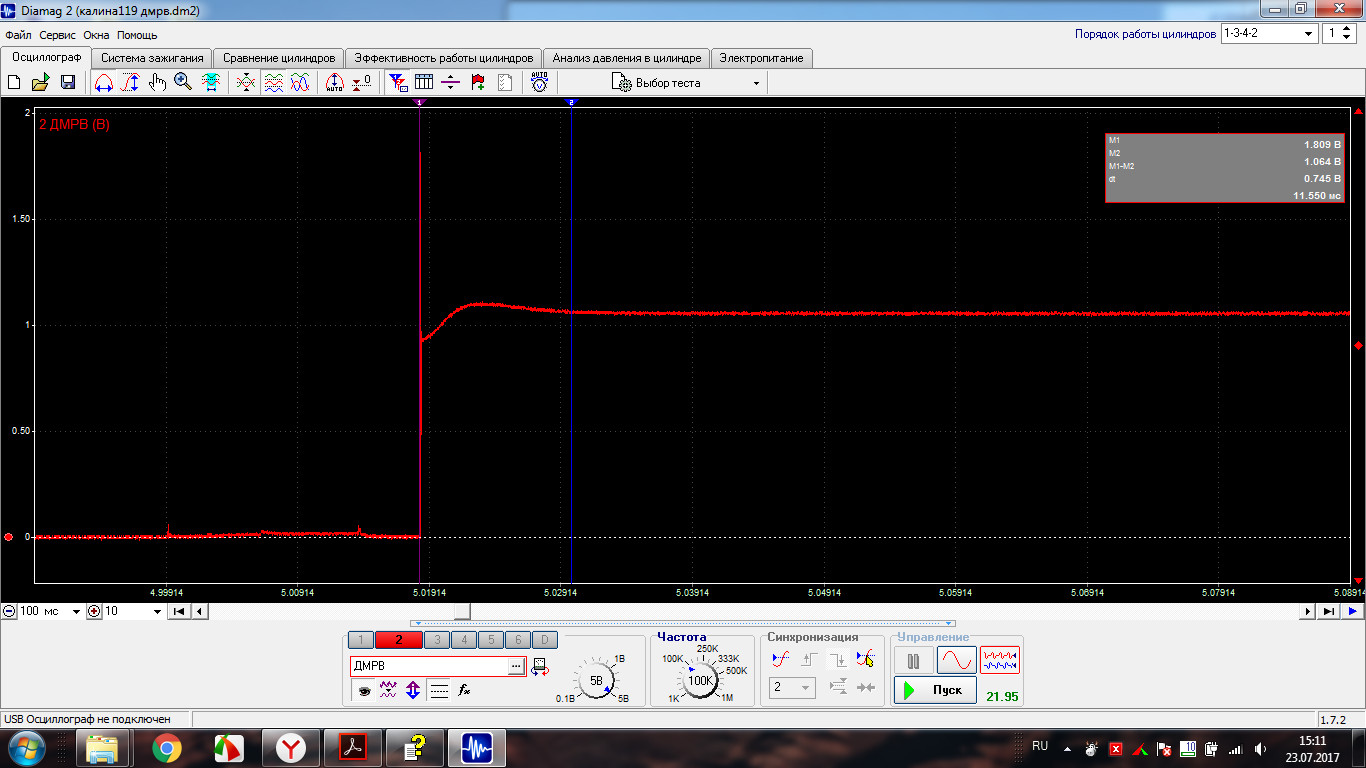1366x768 pixels.
Task: Step back one frame on the timeline
Action: [199, 611]
